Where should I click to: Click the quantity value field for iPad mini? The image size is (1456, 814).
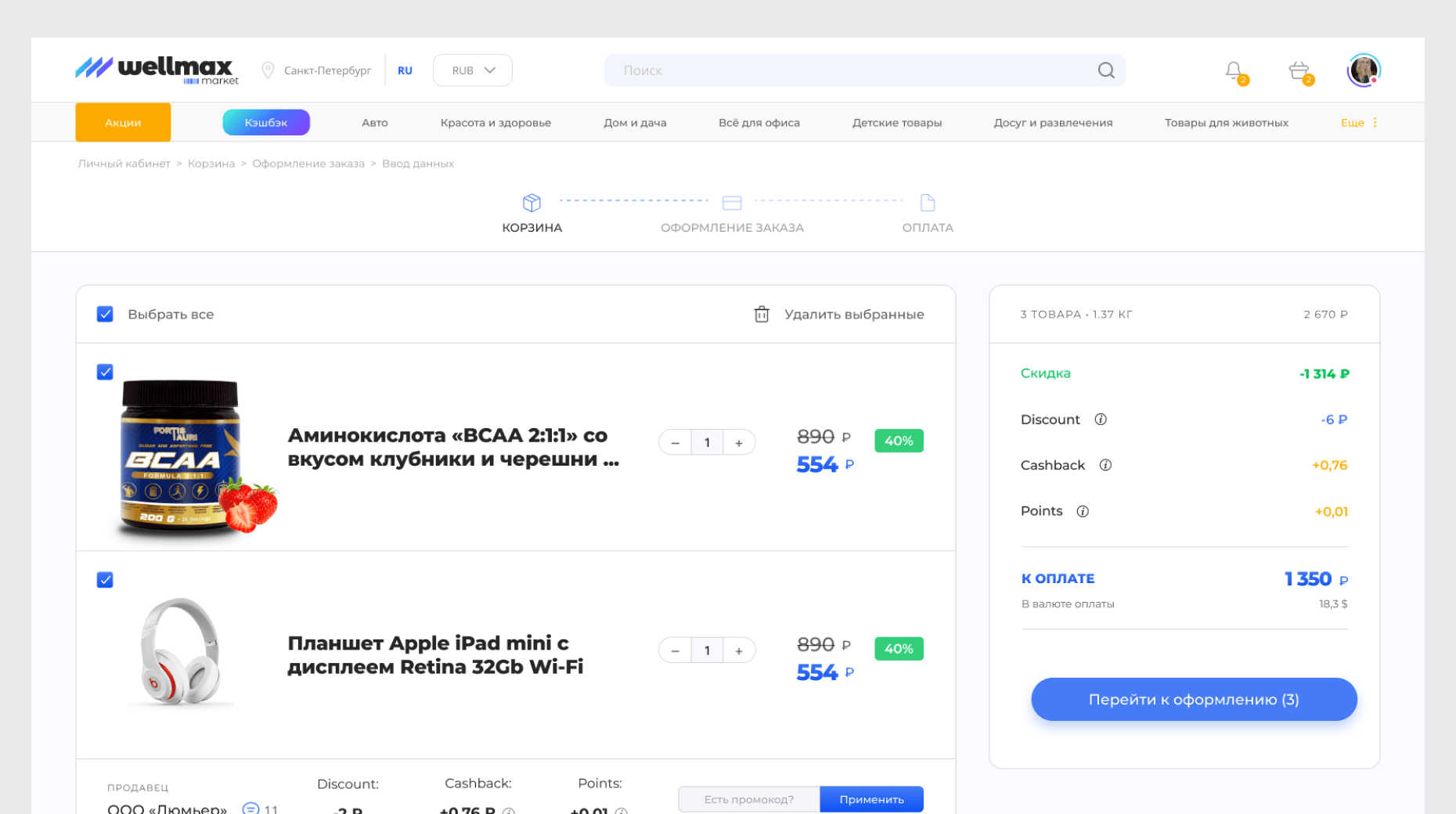click(x=707, y=650)
